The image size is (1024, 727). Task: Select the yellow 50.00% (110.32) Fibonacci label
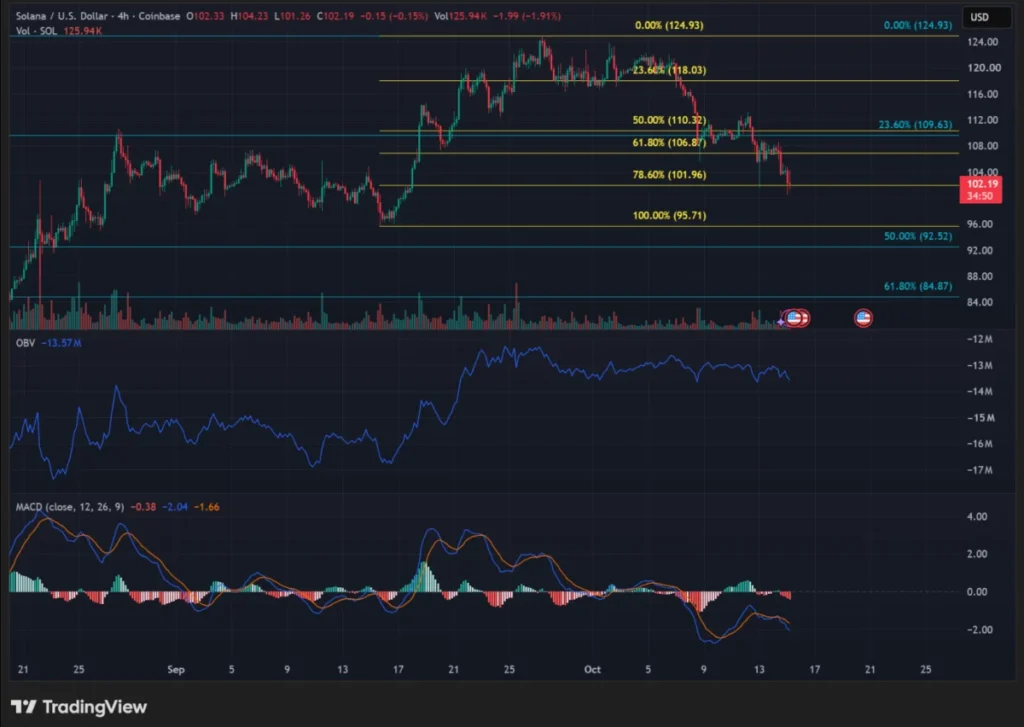pyautogui.click(x=669, y=120)
